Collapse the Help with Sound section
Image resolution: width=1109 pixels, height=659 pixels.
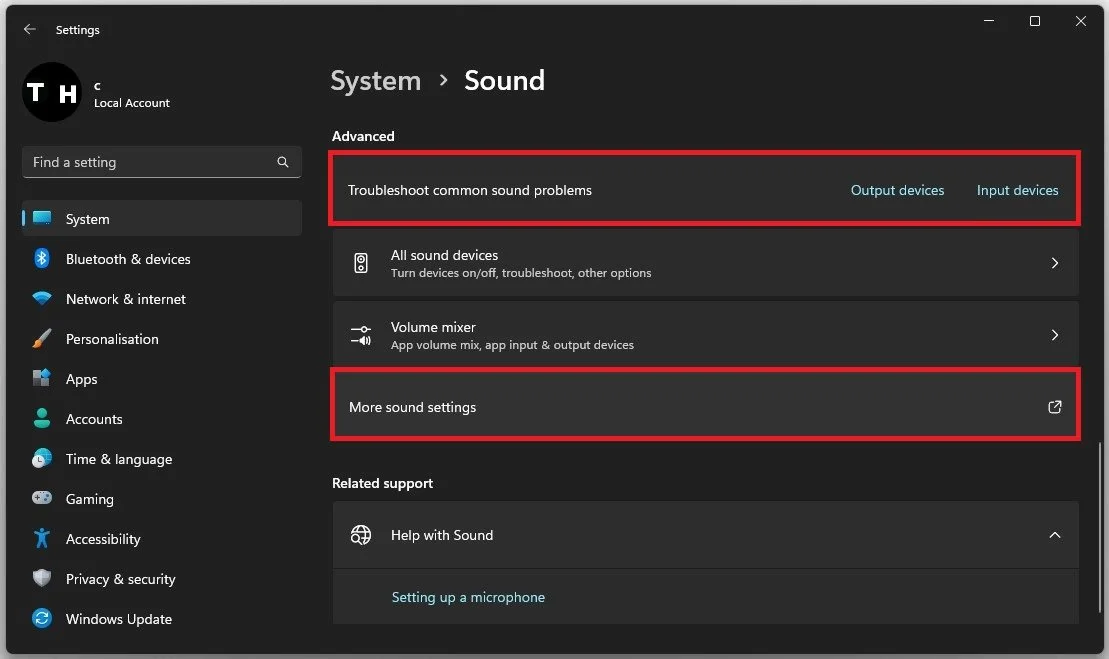tap(1054, 535)
